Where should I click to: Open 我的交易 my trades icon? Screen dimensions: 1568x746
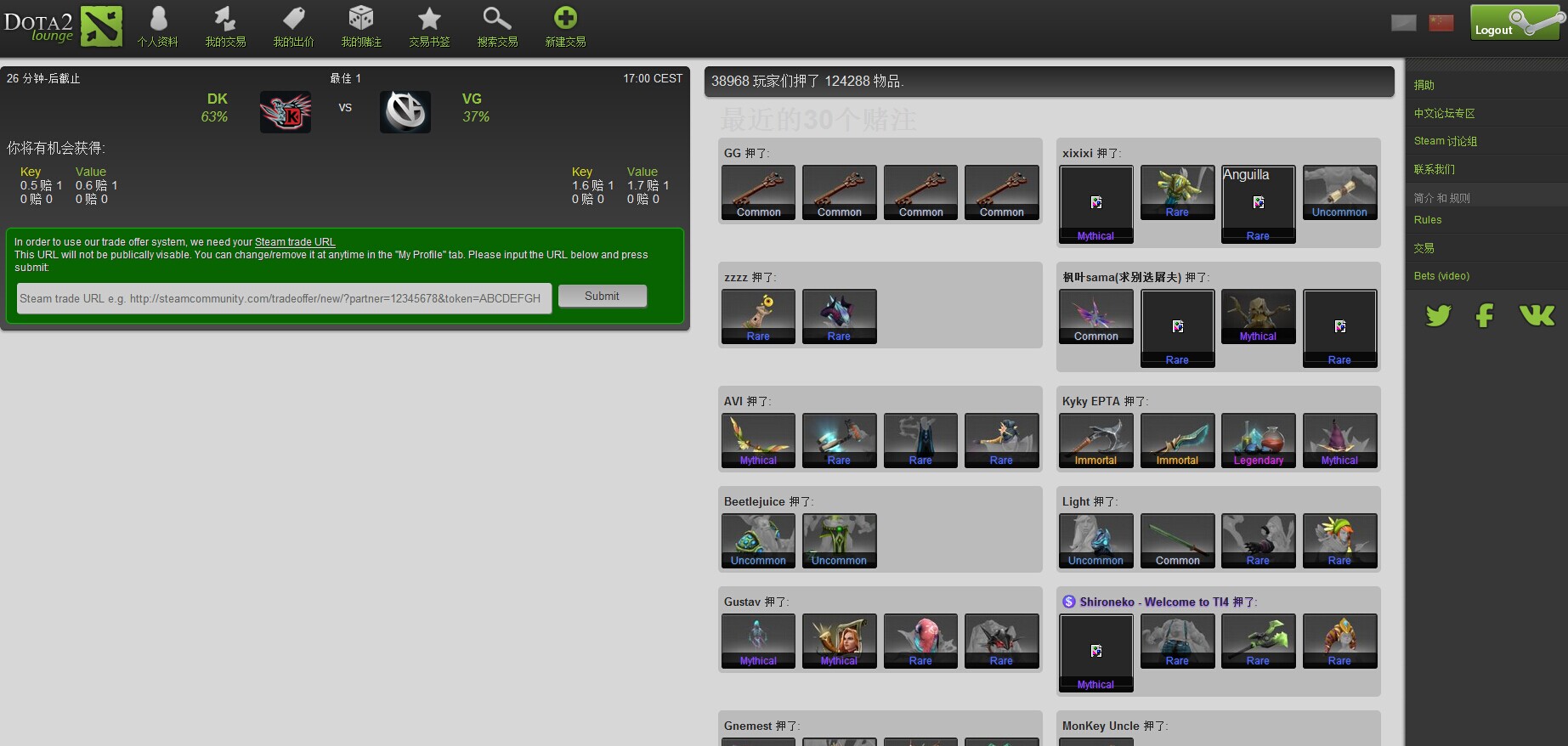pos(225,26)
